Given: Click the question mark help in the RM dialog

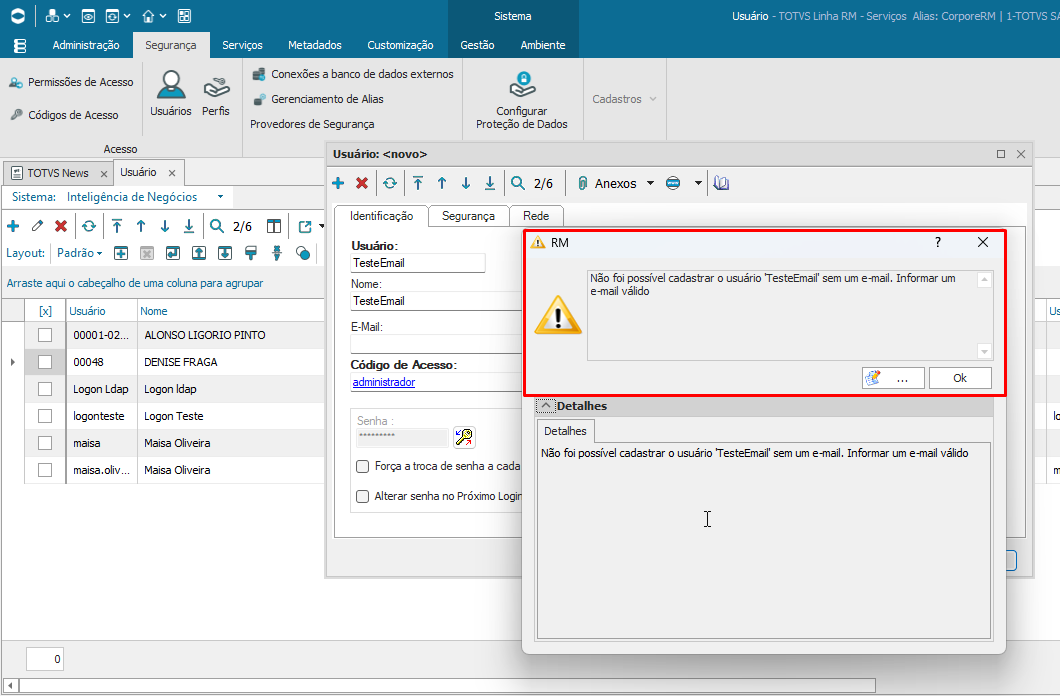Looking at the screenshot, I should tap(938, 243).
